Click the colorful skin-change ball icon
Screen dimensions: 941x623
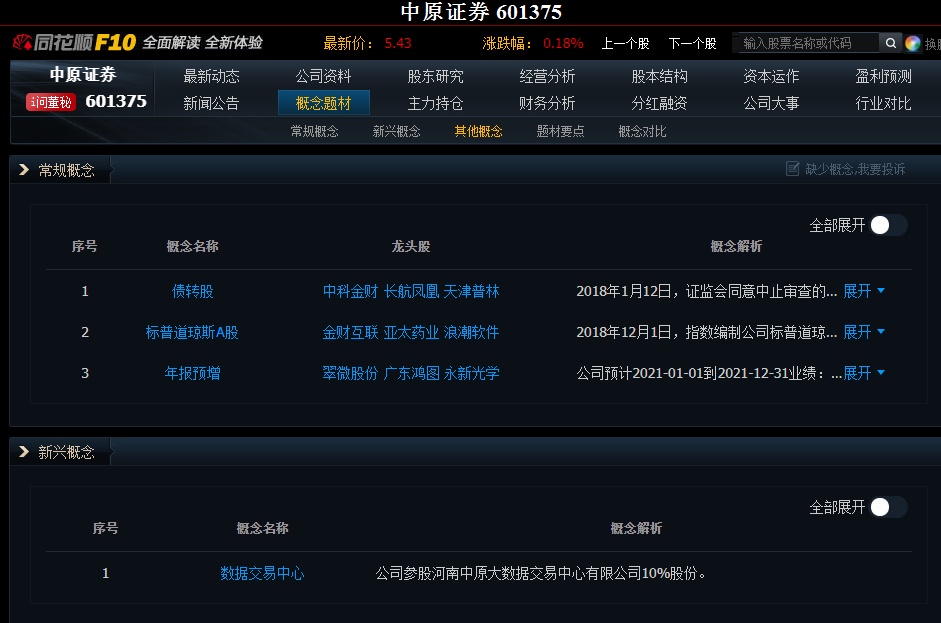(913, 43)
